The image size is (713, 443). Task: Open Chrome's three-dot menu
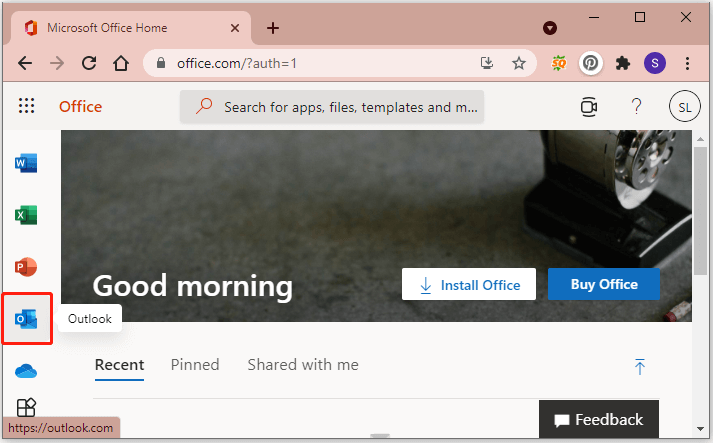tap(688, 63)
